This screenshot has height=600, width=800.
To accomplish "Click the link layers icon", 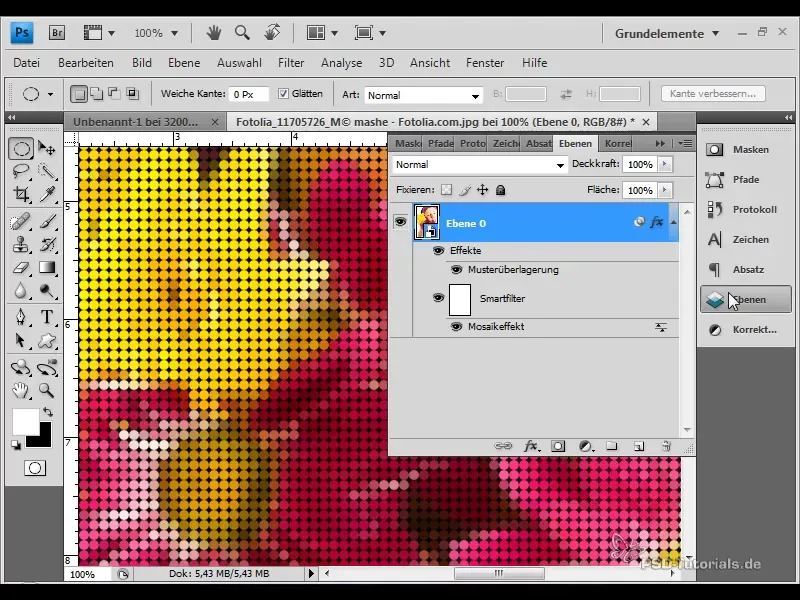I will [x=503, y=446].
